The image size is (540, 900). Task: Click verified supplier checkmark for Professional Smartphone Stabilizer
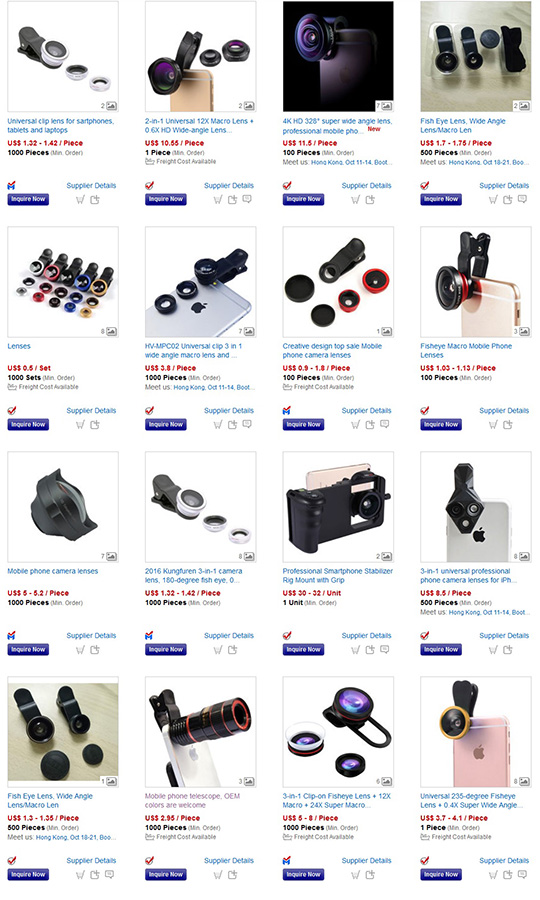click(287, 635)
